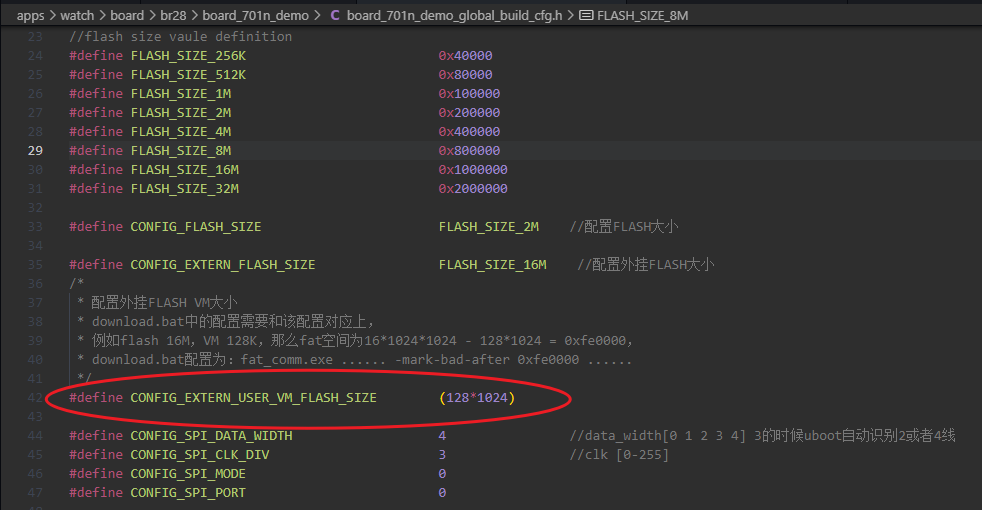
Task: Click the C file type icon in breadcrumb
Action: pos(335,16)
